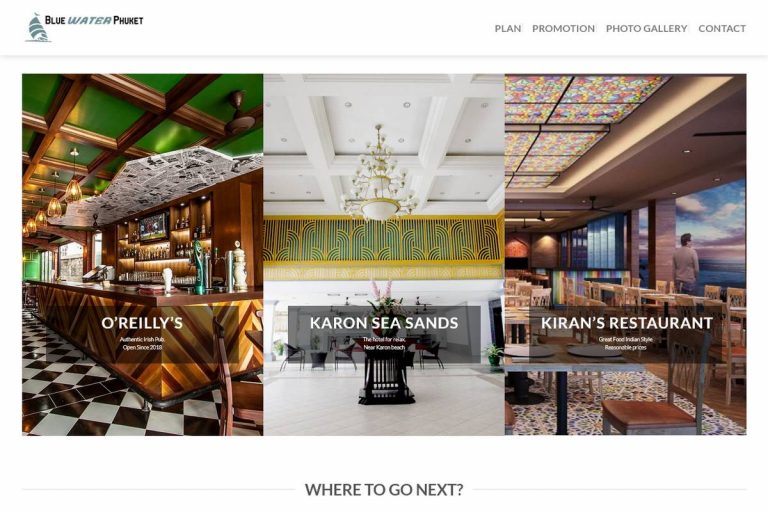Click 'The hotel for relax Near Karon beach' caption
Screen dimensions: 768x512
coord(384,343)
